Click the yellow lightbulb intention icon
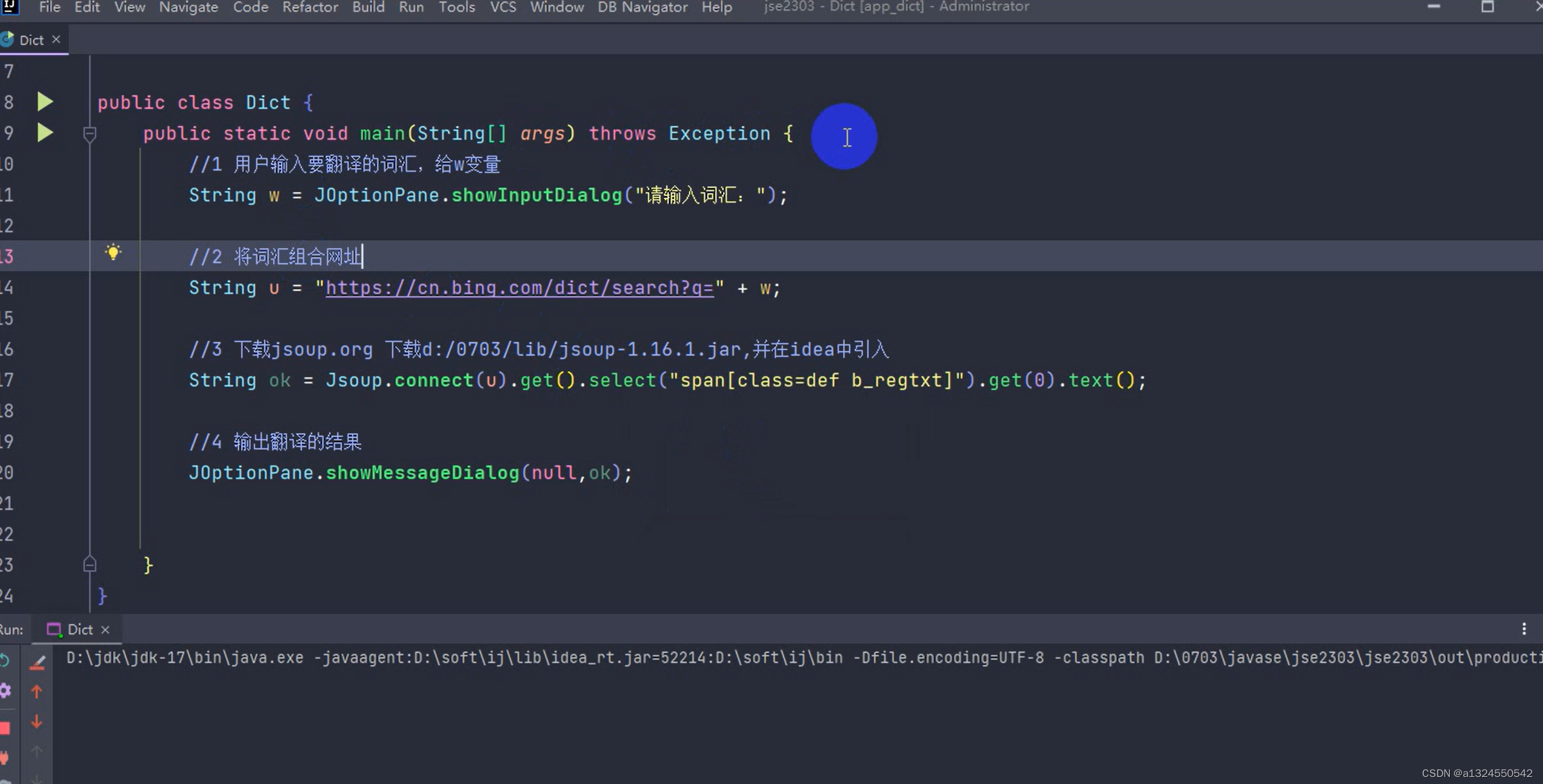This screenshot has width=1543, height=784. [x=113, y=252]
